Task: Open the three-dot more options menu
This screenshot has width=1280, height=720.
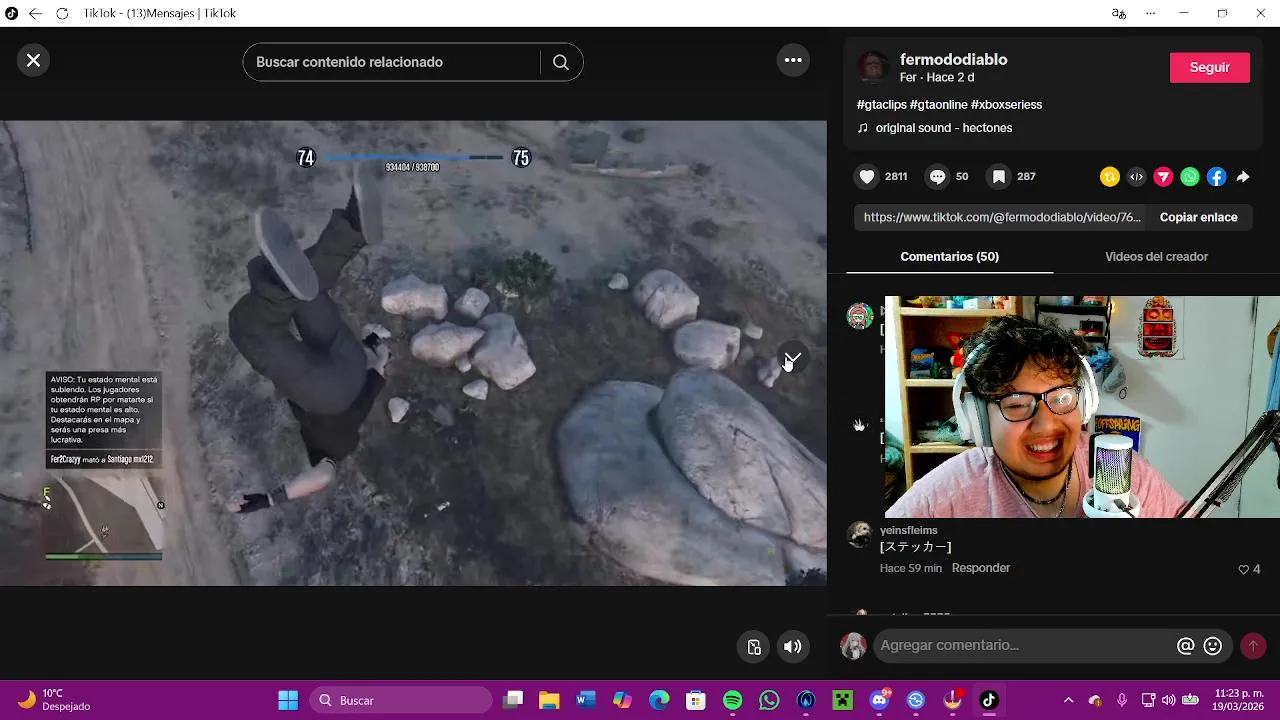Action: point(793,60)
